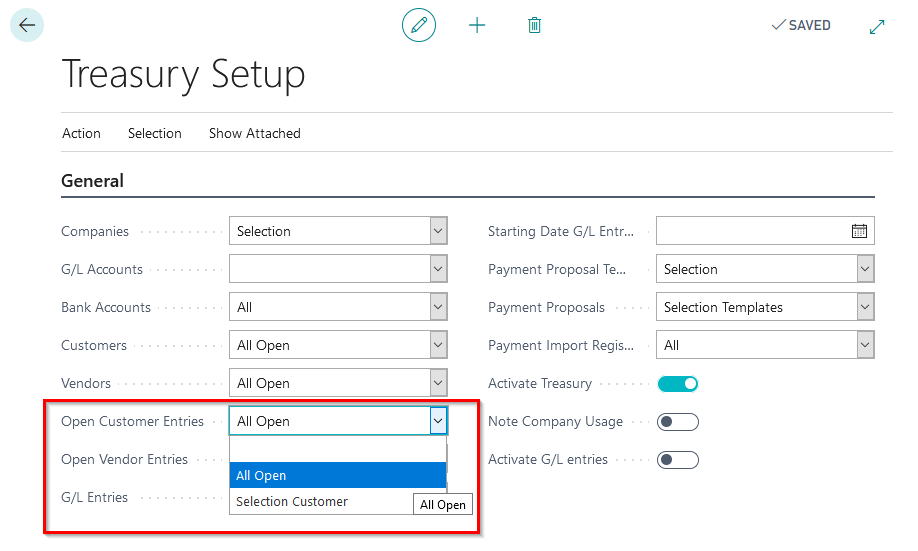The height and width of the screenshot is (551, 918).
Task: Turn off the Activate Treasury switch
Action: tap(678, 383)
